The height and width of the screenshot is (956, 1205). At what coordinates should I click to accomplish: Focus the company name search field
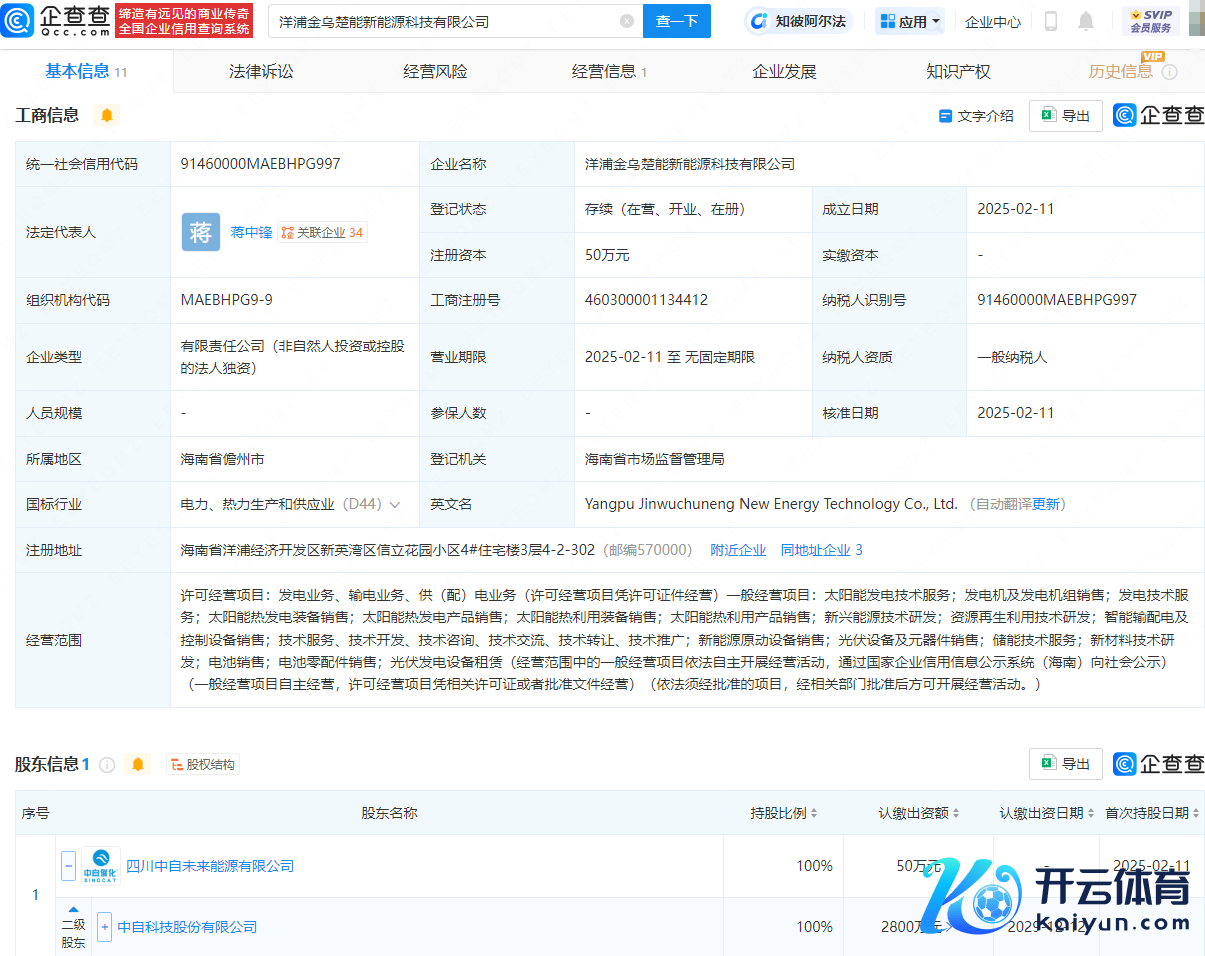[445, 21]
